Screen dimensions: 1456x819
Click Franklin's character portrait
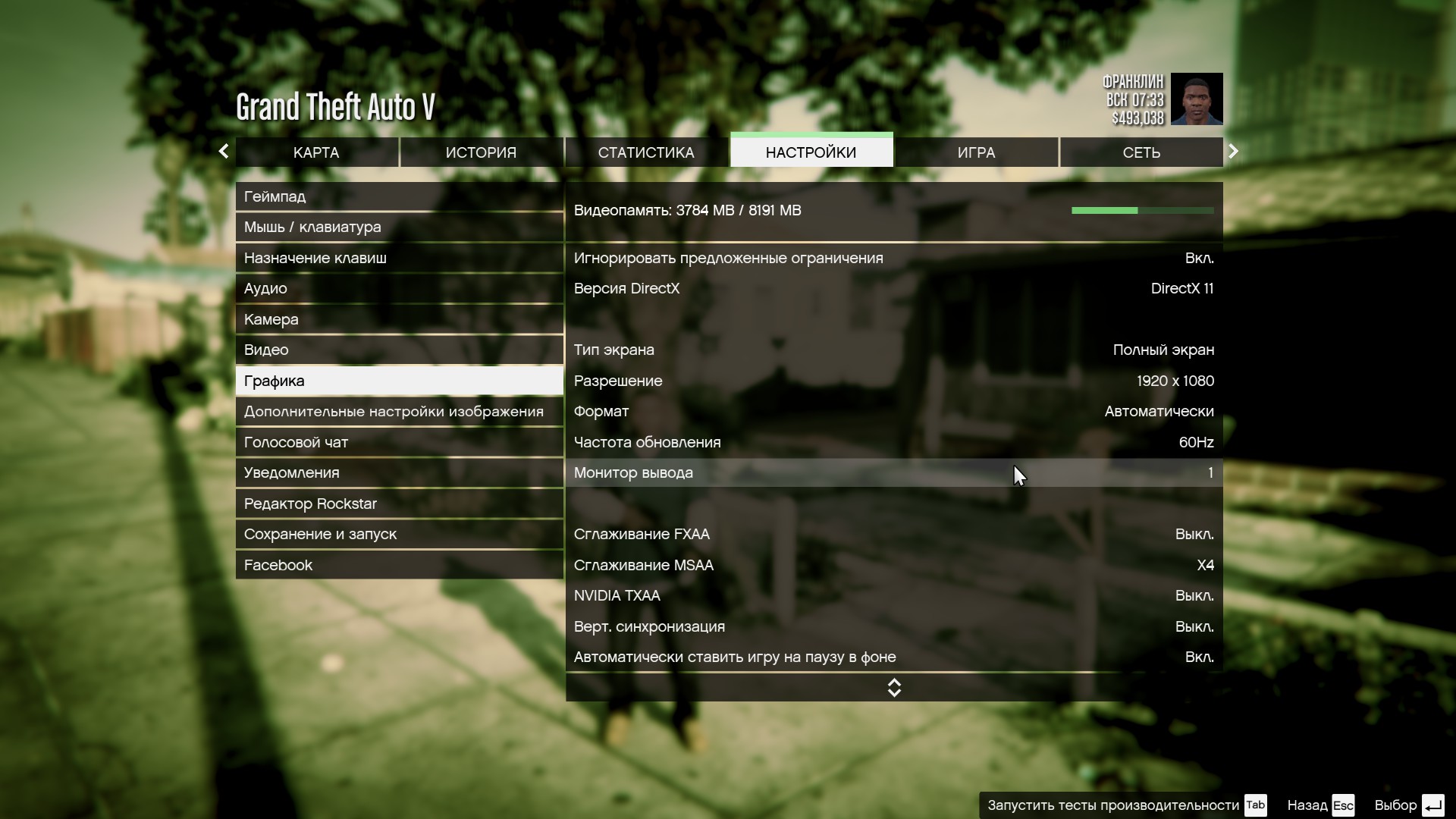[x=1197, y=99]
